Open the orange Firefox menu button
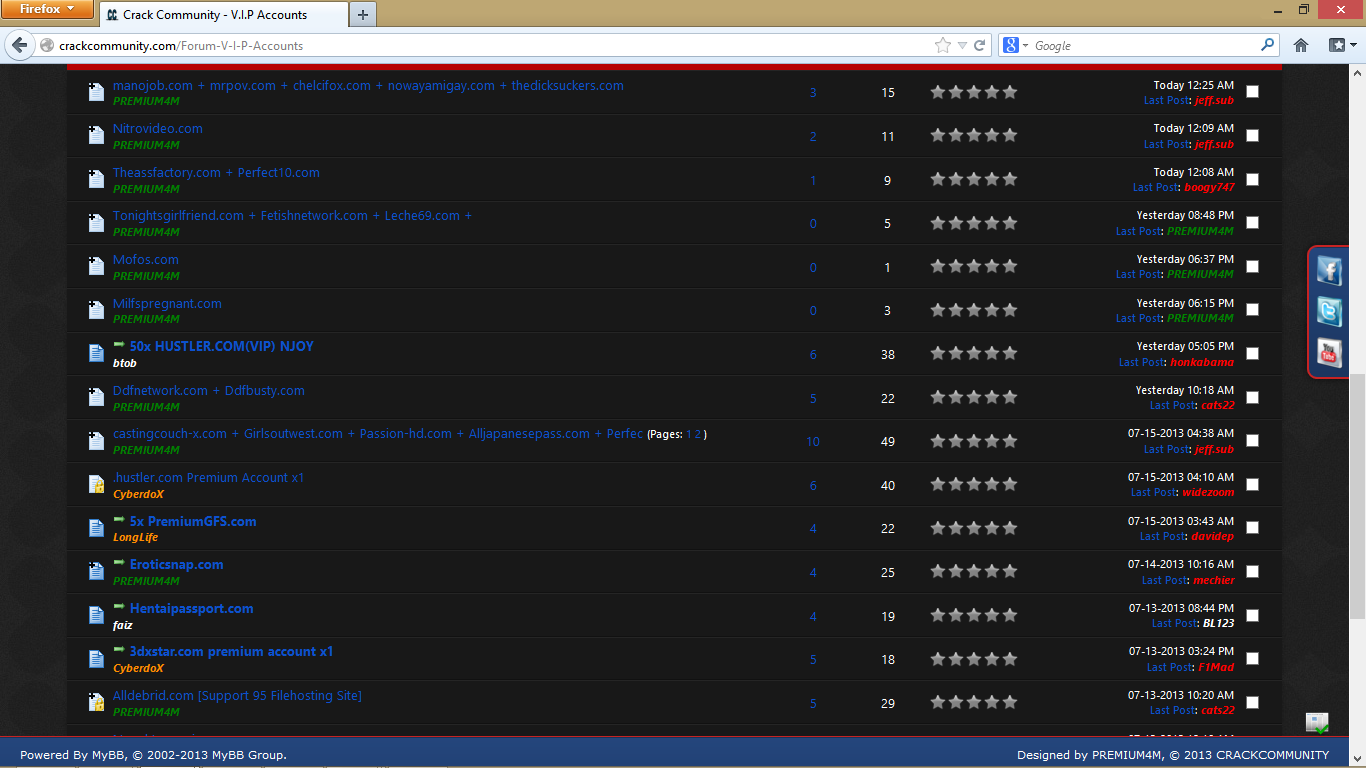This screenshot has width=1366, height=768. (x=48, y=9)
